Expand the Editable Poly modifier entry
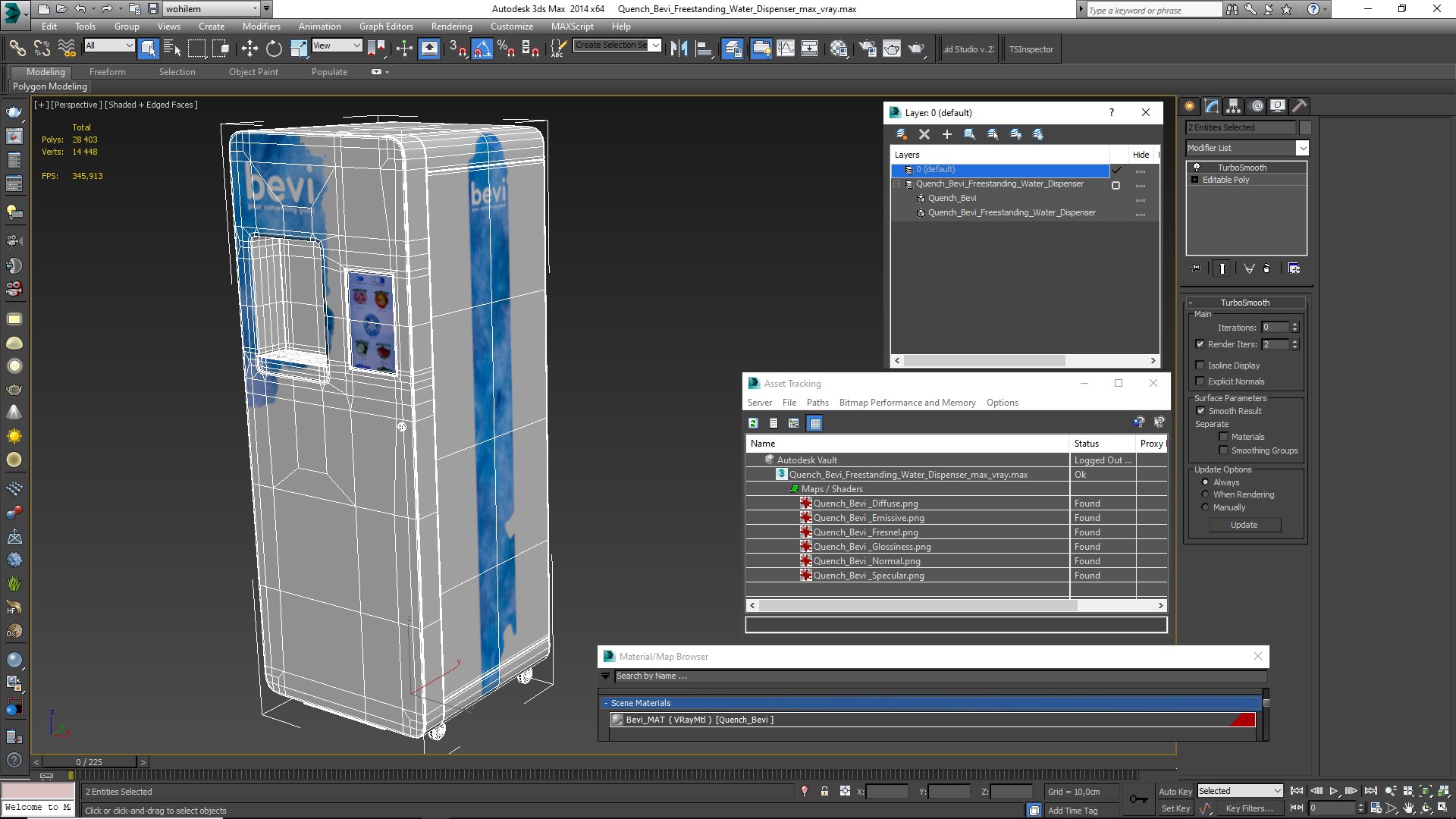 [x=1194, y=180]
